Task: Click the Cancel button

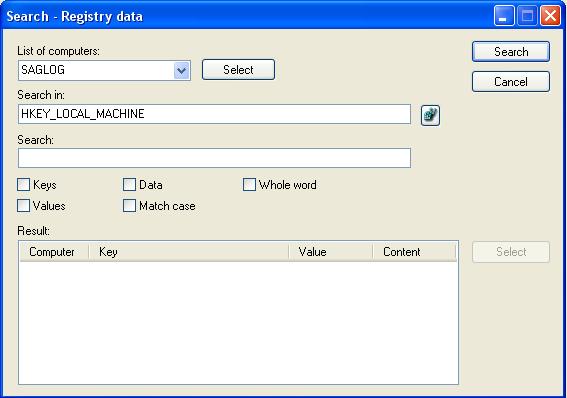Action: (511, 82)
